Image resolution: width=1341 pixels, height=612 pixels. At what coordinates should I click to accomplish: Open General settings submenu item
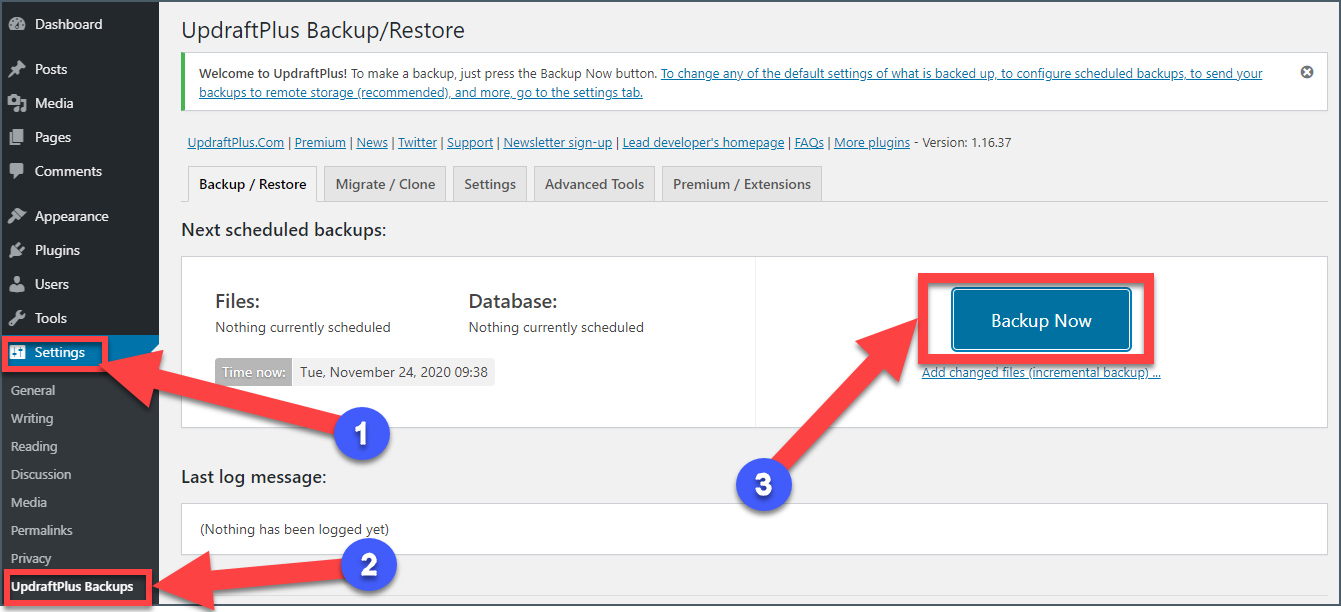tap(33, 390)
